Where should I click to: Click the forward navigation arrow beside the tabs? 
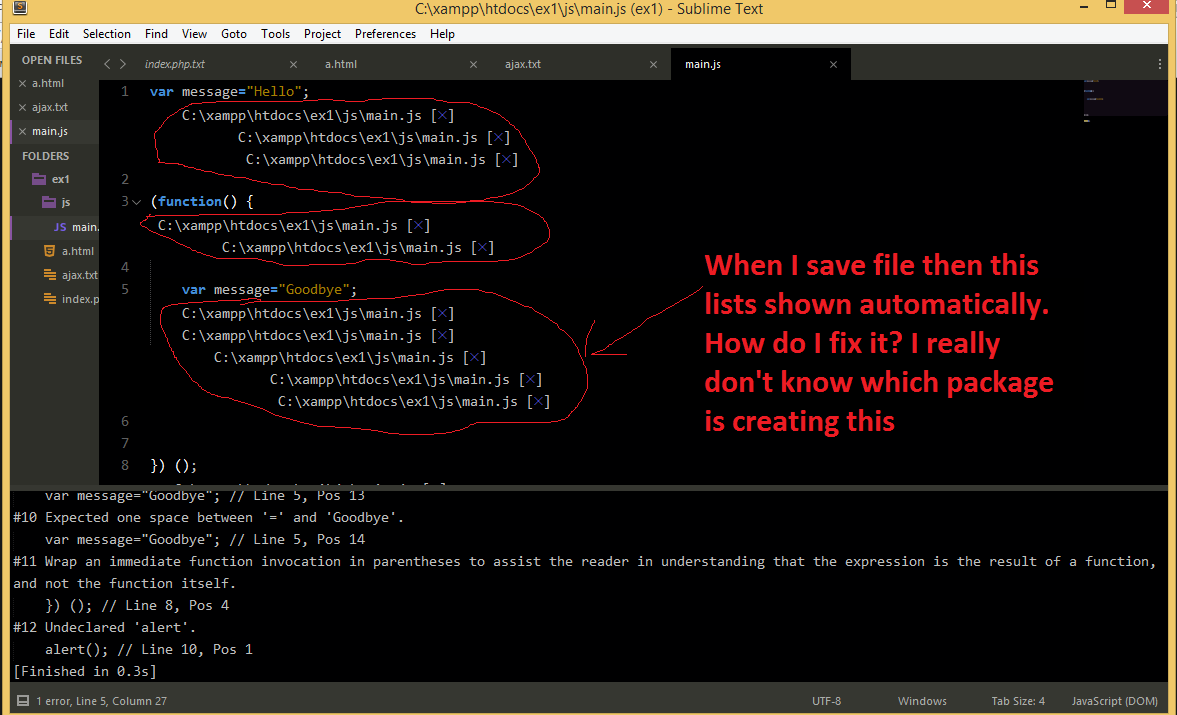point(123,64)
